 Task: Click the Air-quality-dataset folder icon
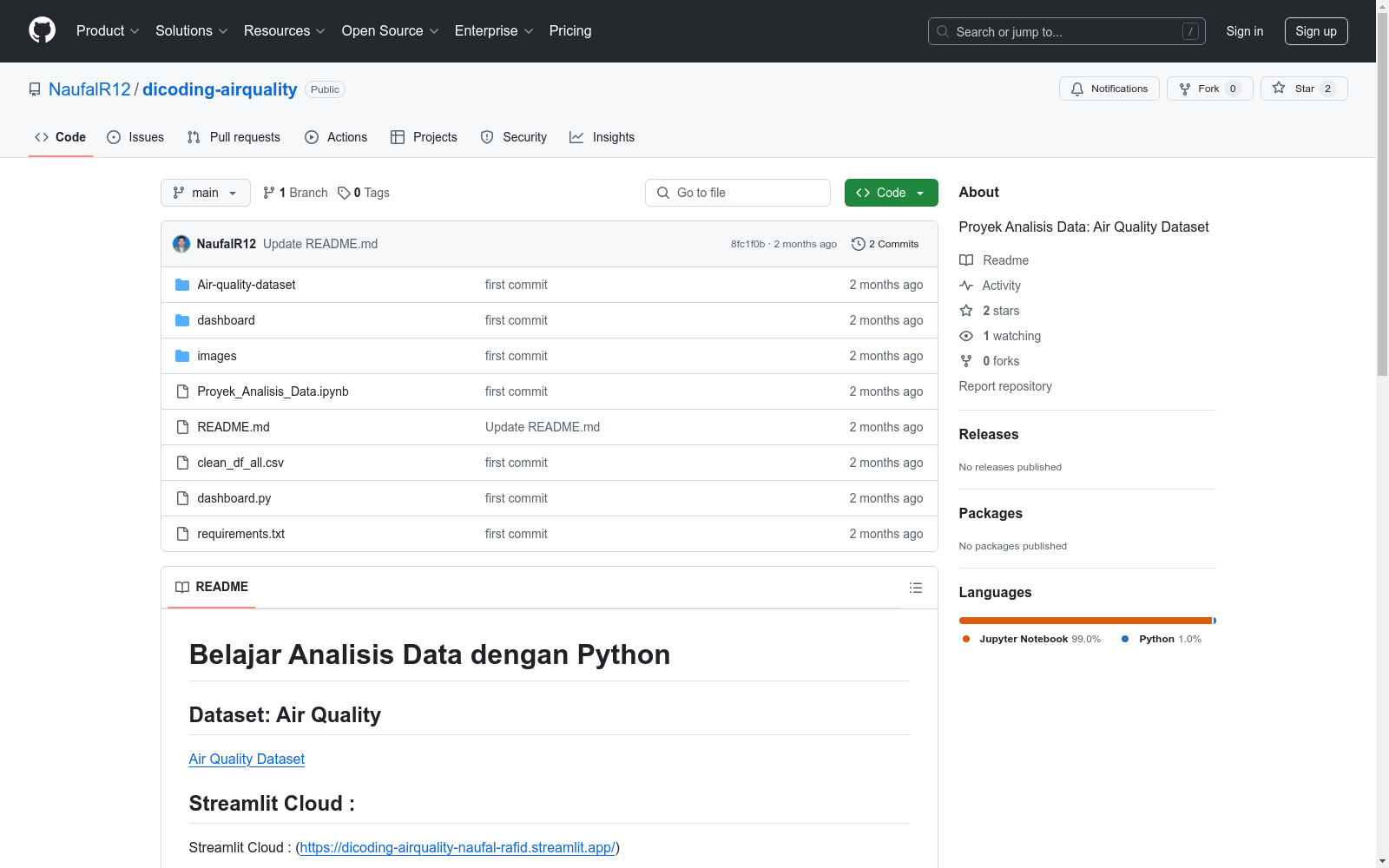pos(182,285)
